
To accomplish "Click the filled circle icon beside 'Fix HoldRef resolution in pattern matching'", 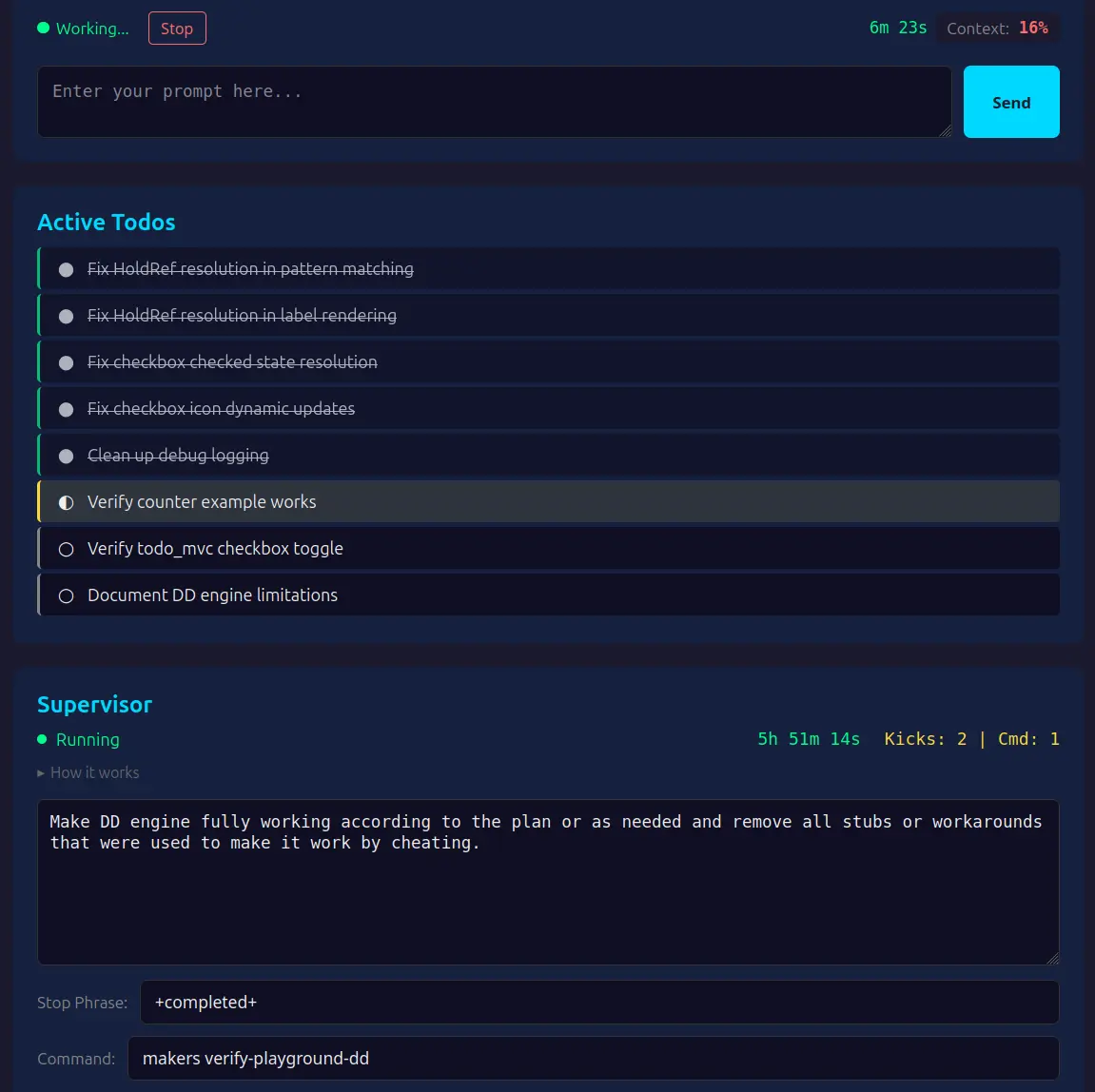I will click(x=66, y=269).
